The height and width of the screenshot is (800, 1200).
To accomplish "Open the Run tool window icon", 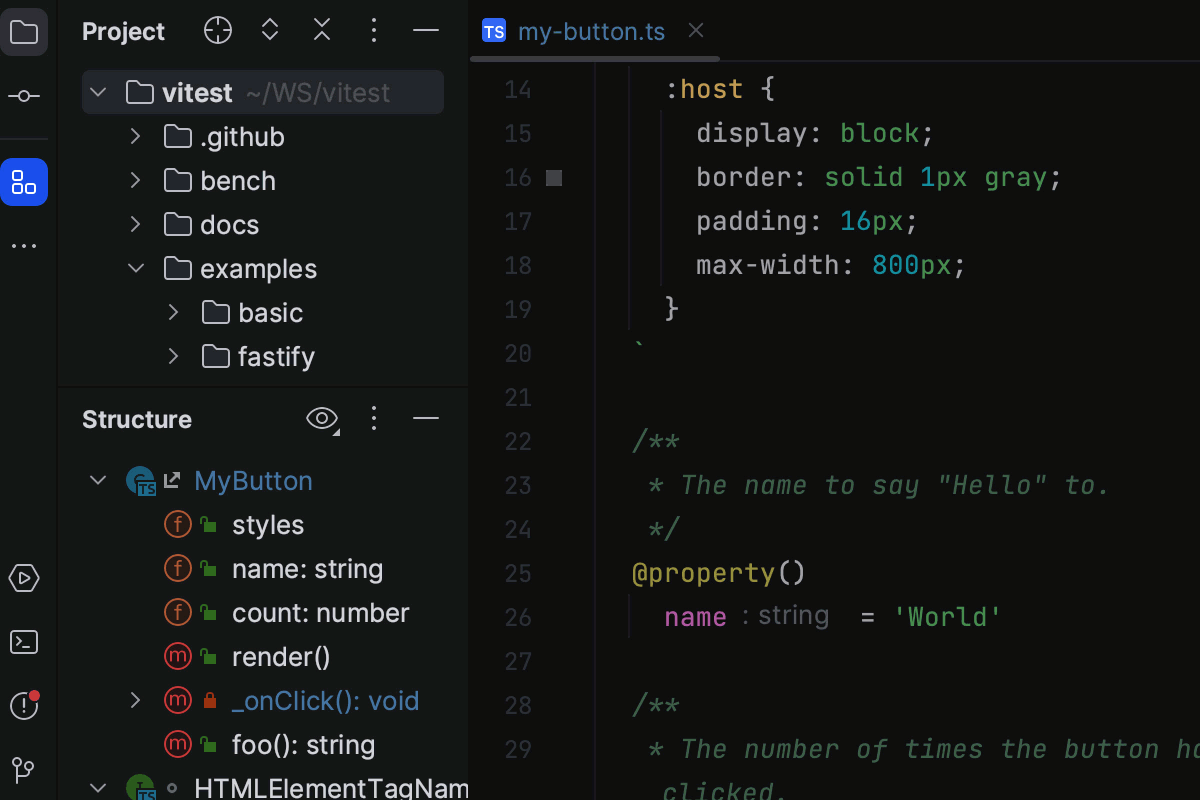I will 24,578.
